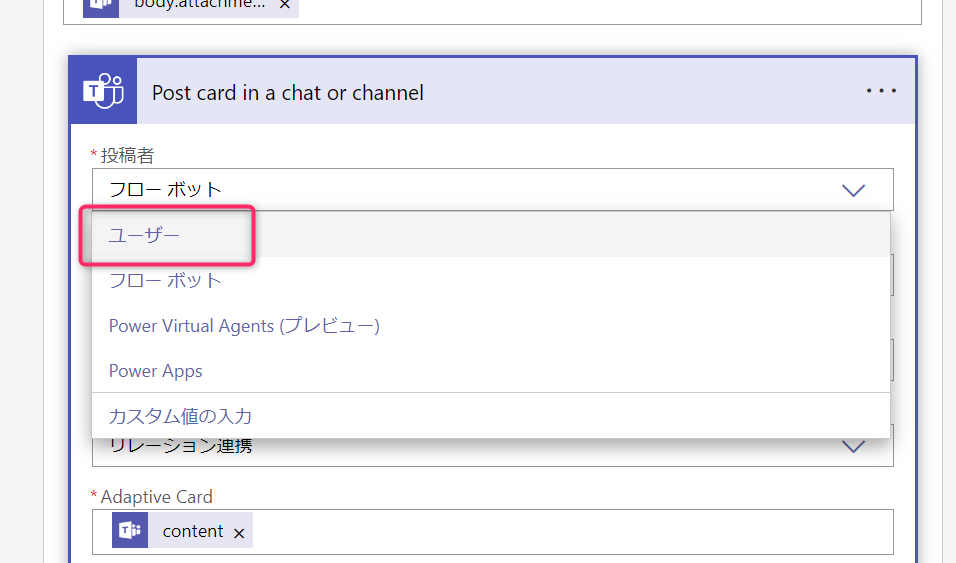Select ユーザー from the poster dropdown list
This screenshot has width=956, height=563.
491,235
